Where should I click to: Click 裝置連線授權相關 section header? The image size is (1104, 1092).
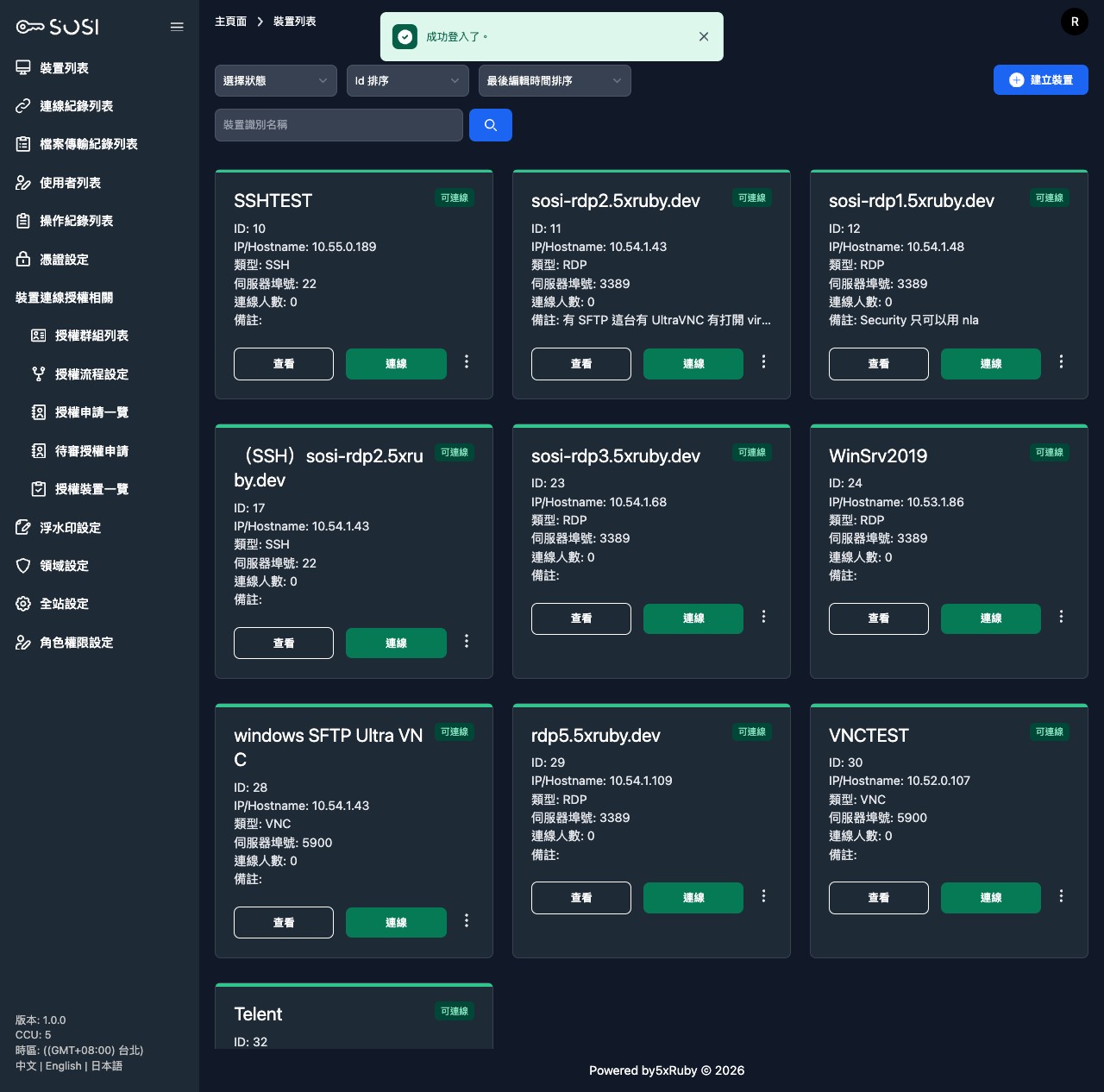[x=65, y=298]
